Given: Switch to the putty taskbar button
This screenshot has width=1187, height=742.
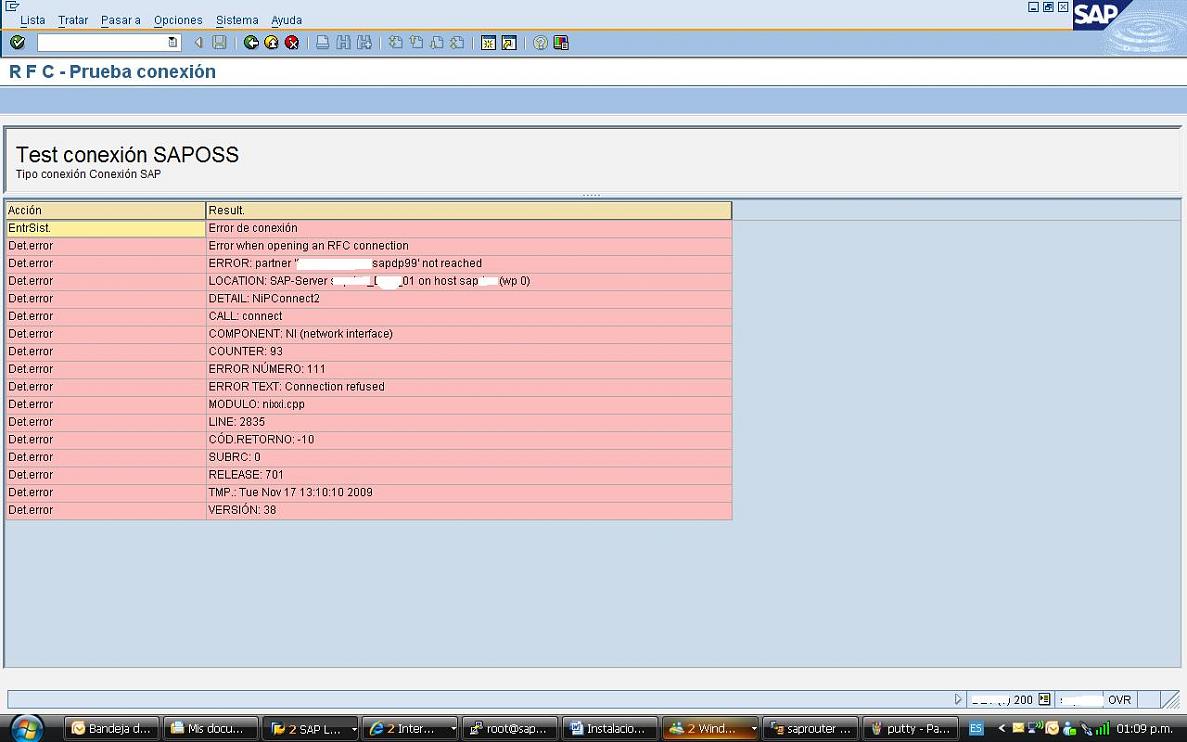Looking at the screenshot, I should tap(909, 729).
